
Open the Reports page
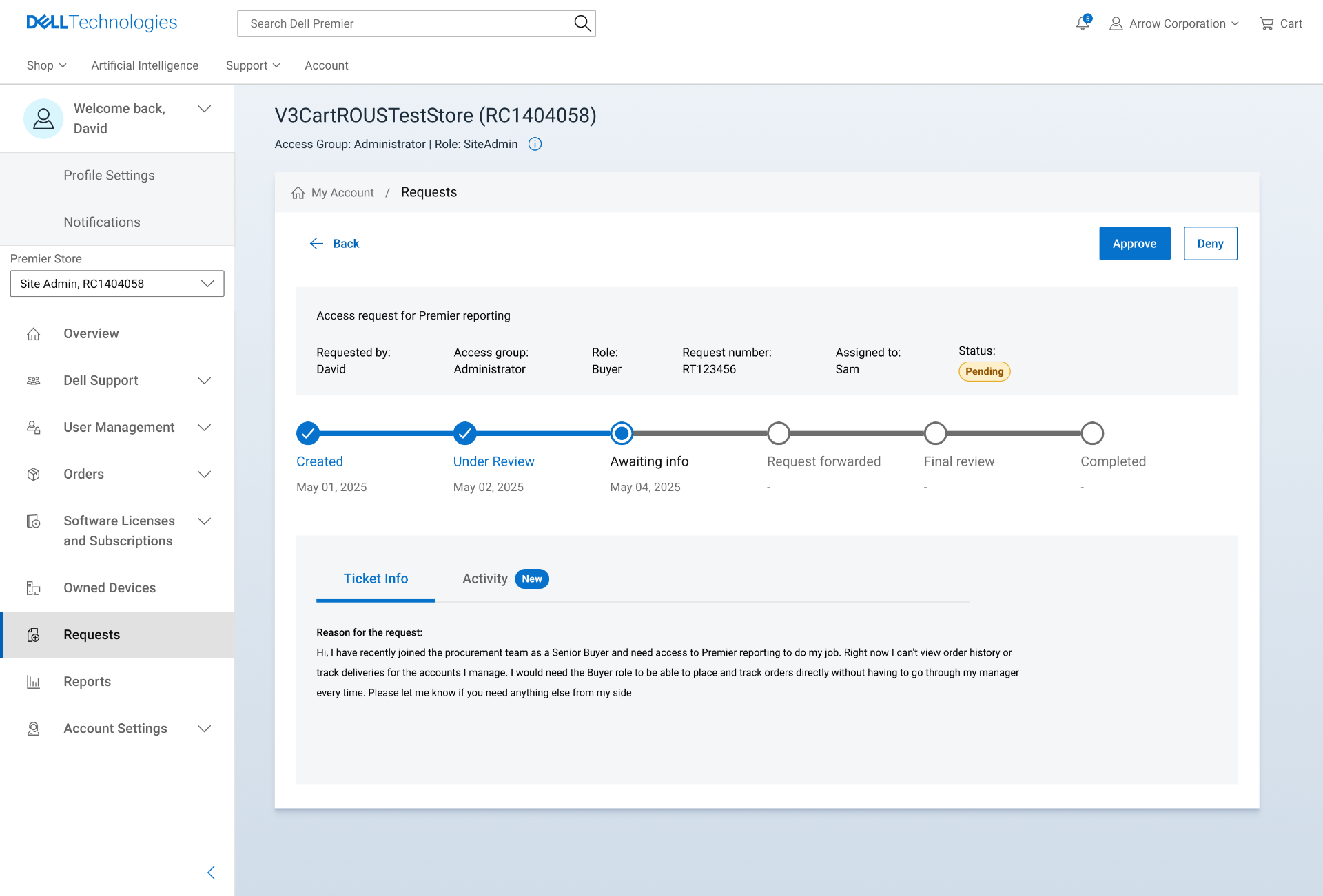pos(87,682)
